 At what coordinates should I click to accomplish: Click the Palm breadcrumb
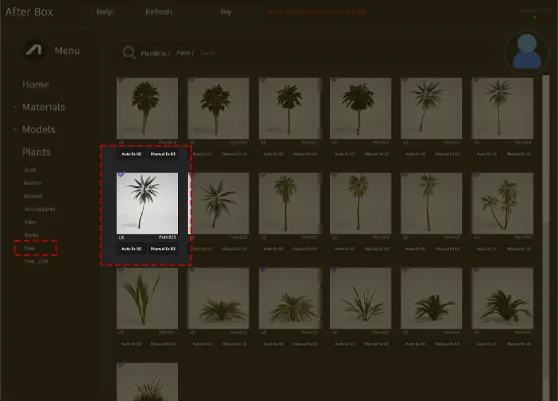coord(185,53)
